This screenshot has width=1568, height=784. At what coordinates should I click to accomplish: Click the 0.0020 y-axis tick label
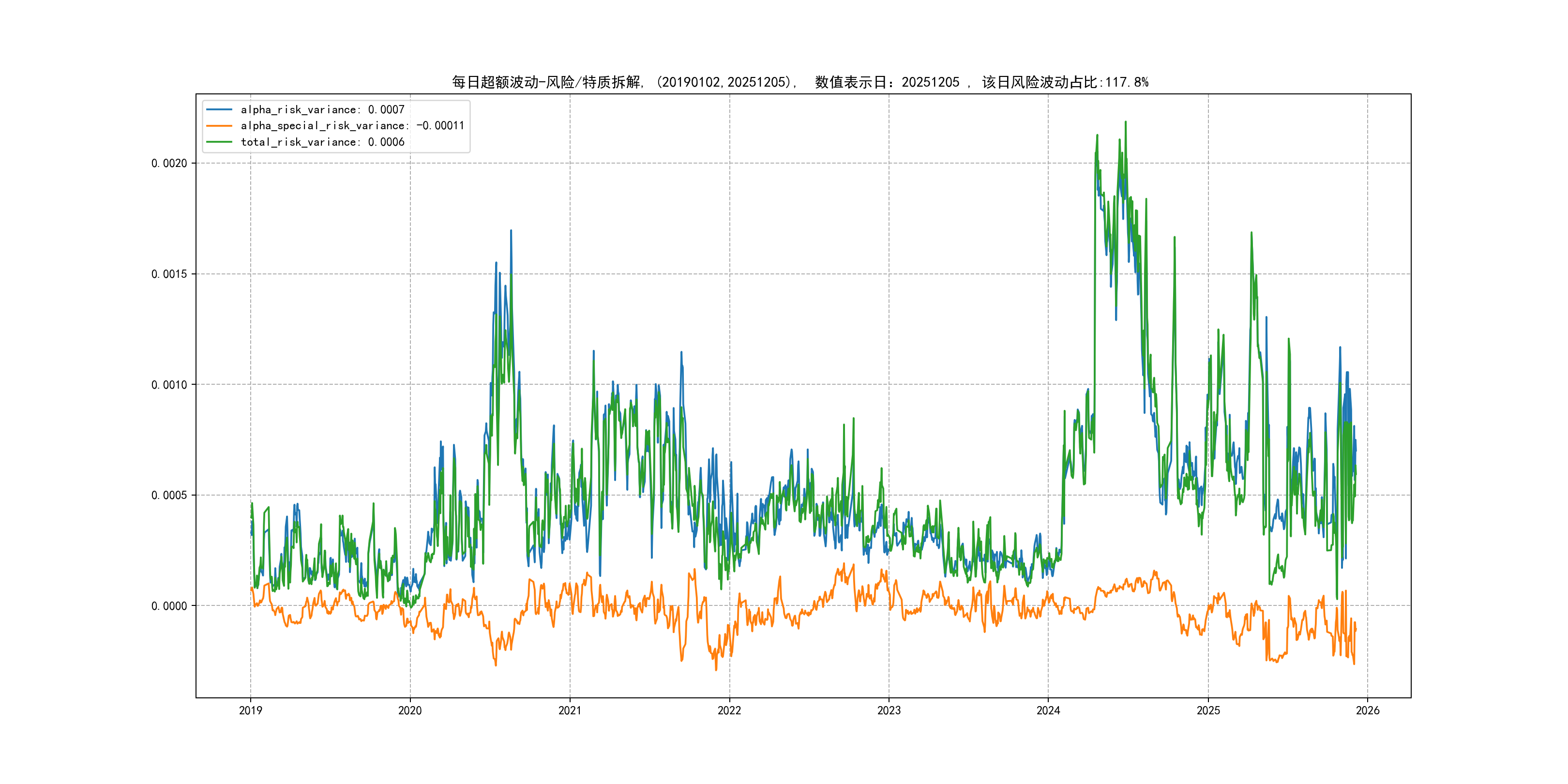point(169,163)
